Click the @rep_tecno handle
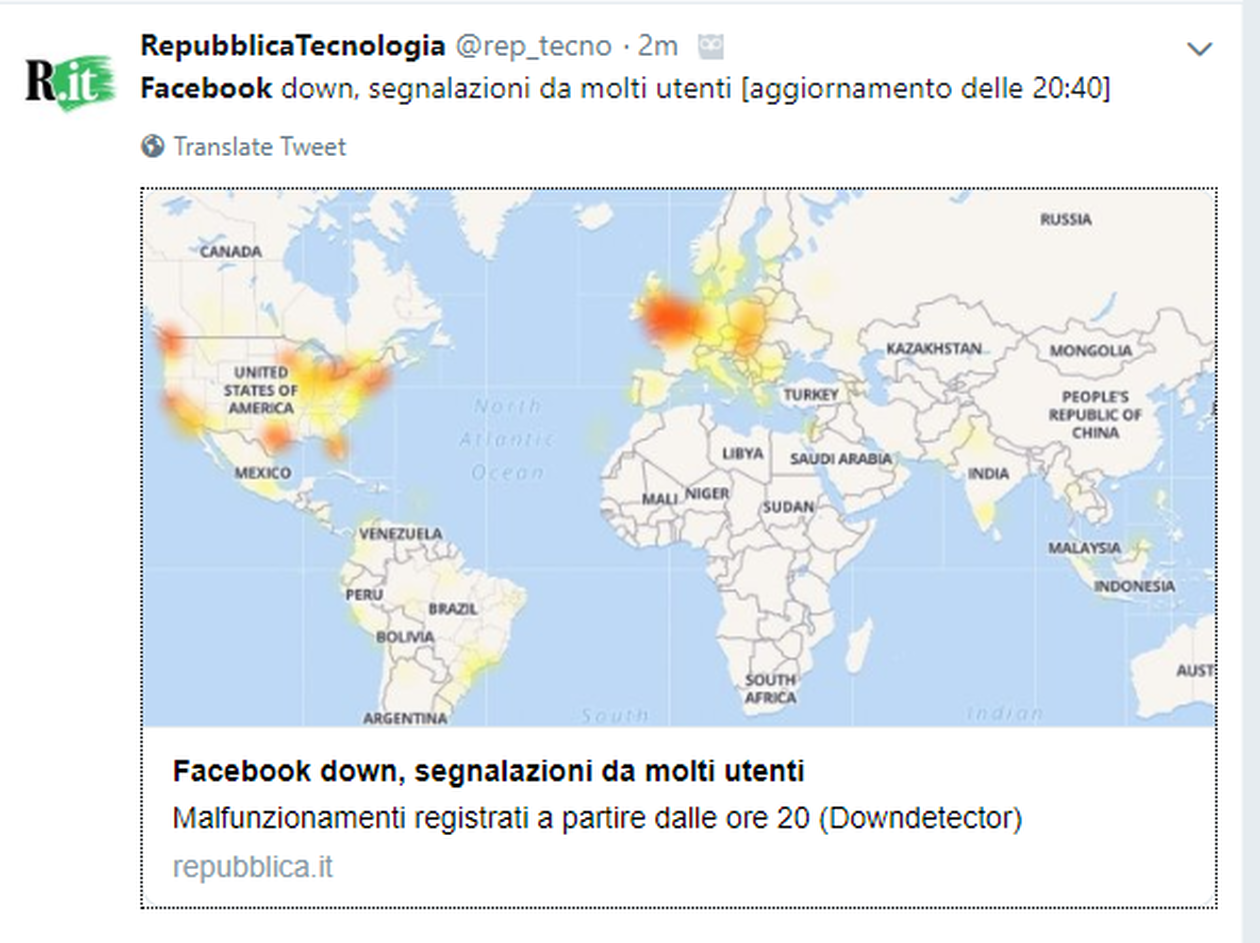 [x=534, y=46]
